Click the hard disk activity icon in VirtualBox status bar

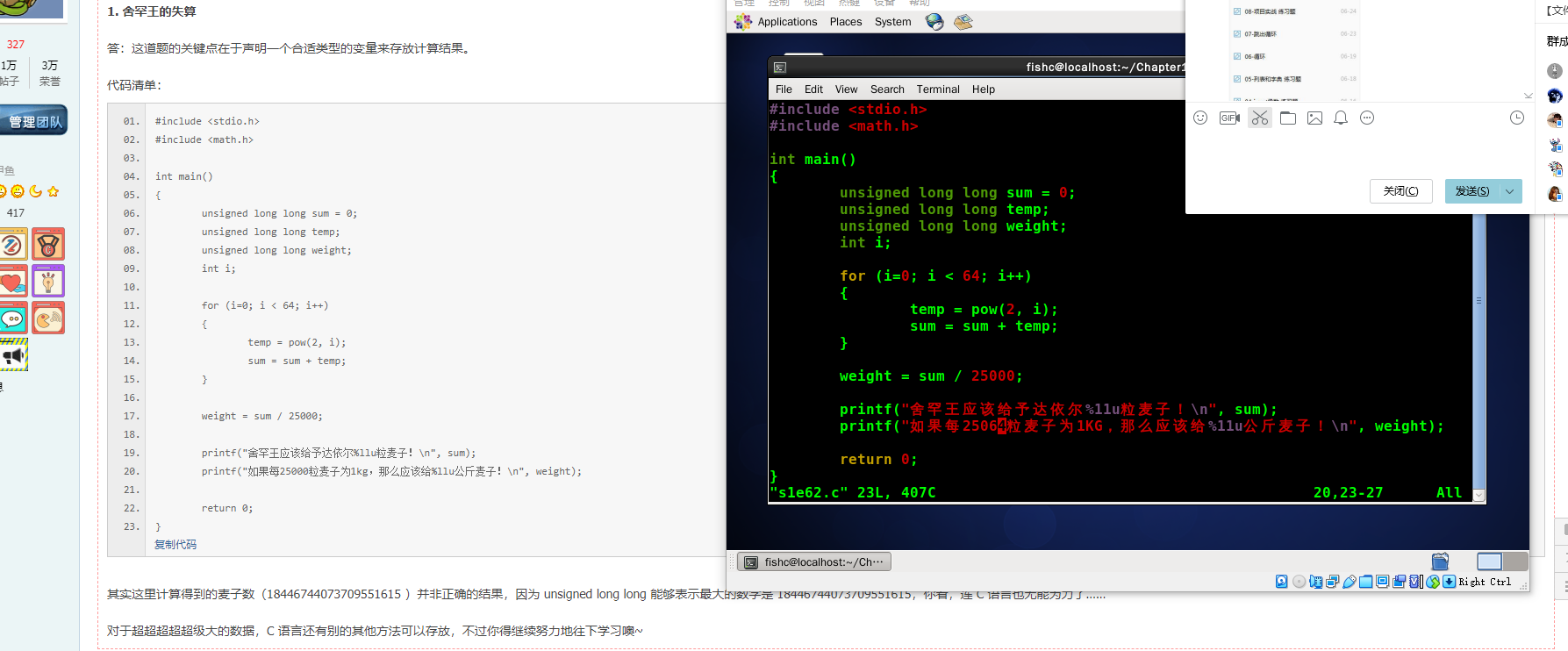click(x=1281, y=582)
